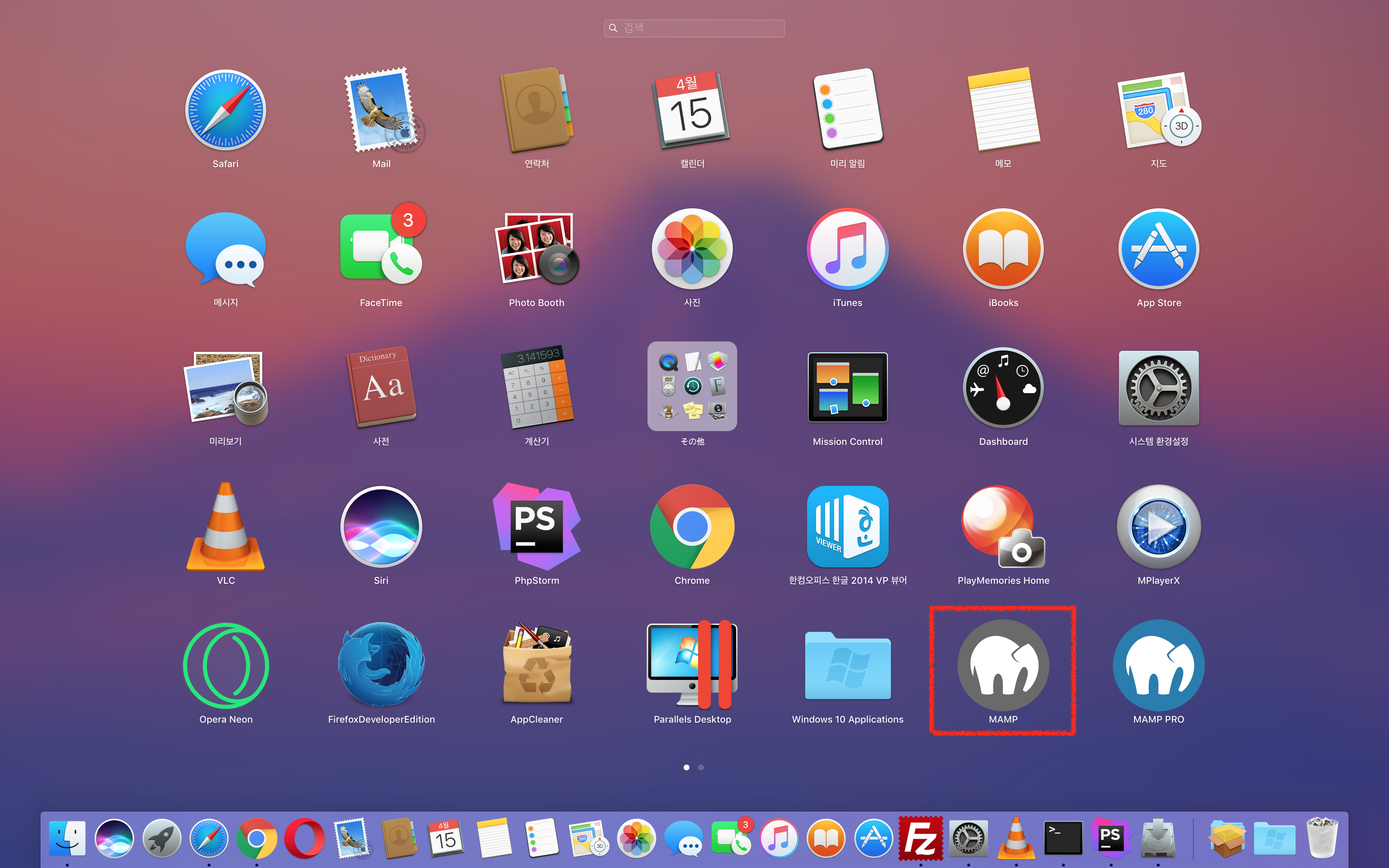The image size is (1389, 868).
Task: Open iBooks in the Dock
Action: click(826, 838)
